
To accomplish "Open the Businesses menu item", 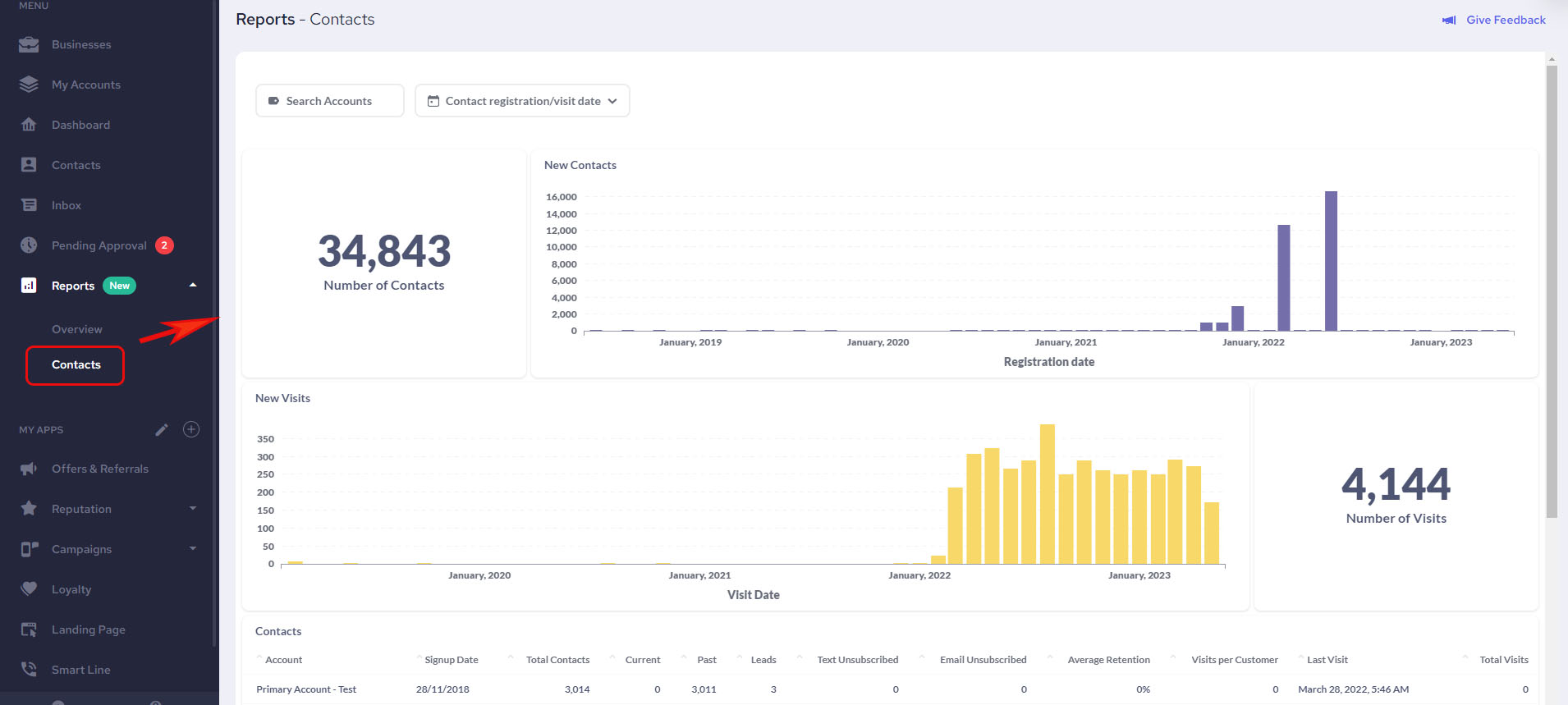I will pyautogui.click(x=81, y=44).
